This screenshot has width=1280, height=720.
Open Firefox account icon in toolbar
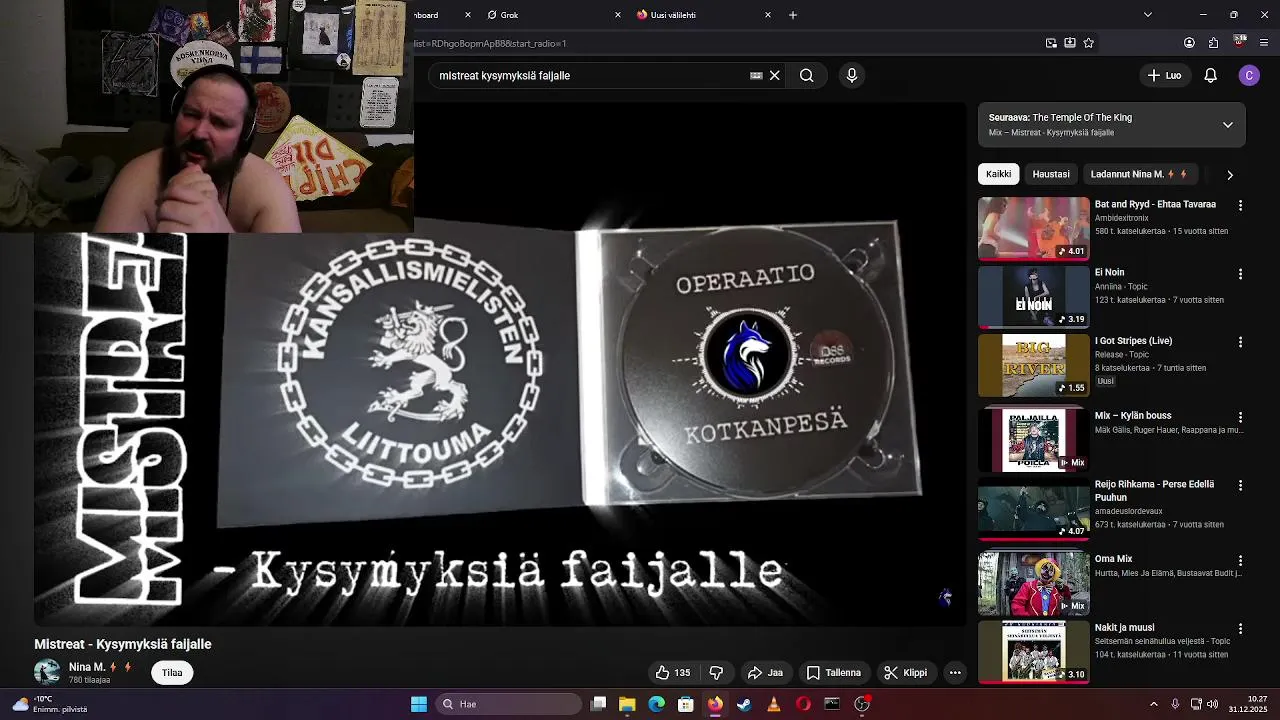tap(1189, 43)
